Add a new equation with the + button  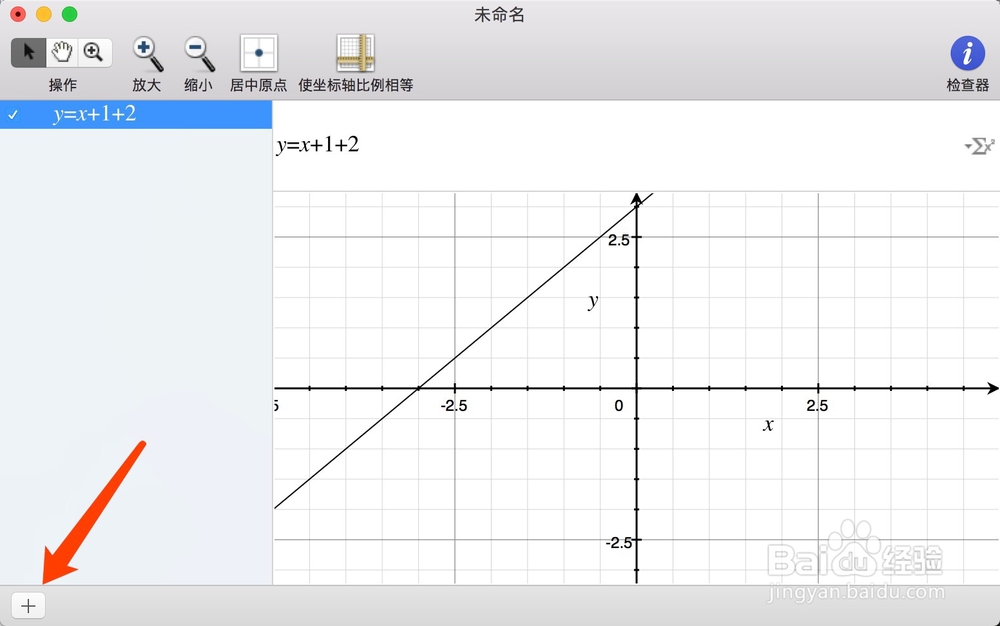[x=28, y=605]
